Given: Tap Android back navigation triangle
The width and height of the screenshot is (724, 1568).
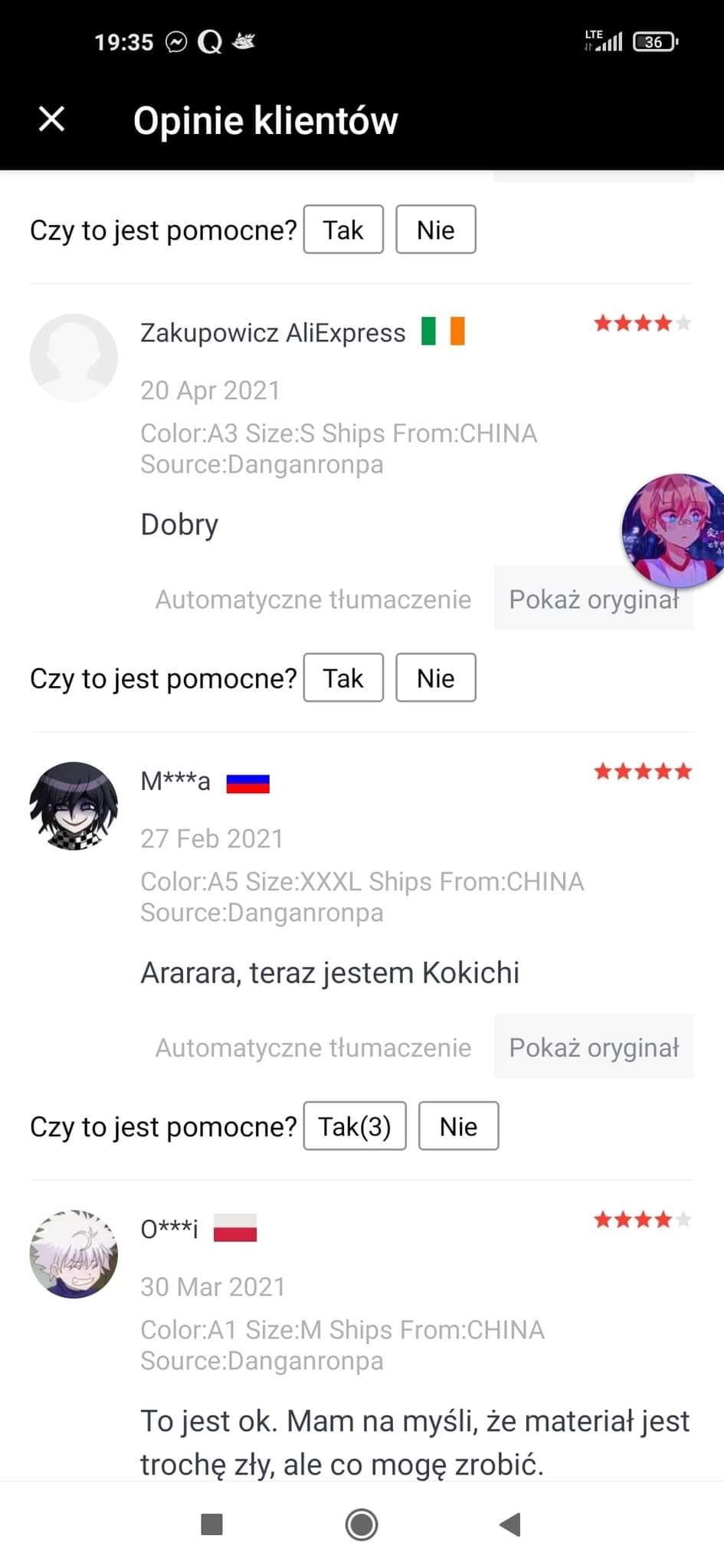Looking at the screenshot, I should click(x=510, y=1524).
